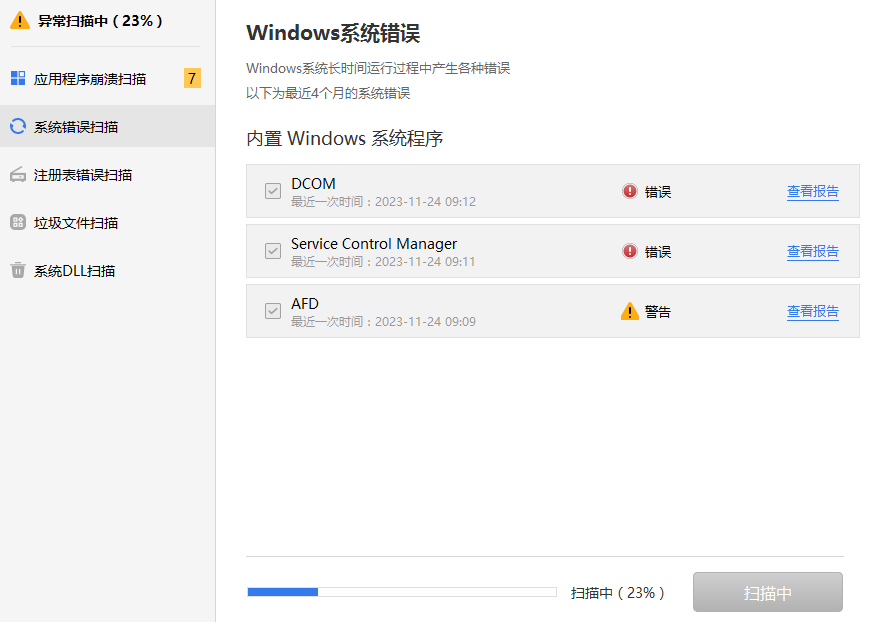Open 查看报告 link for DCOM
This screenshot has width=869, height=622.
[x=812, y=192]
